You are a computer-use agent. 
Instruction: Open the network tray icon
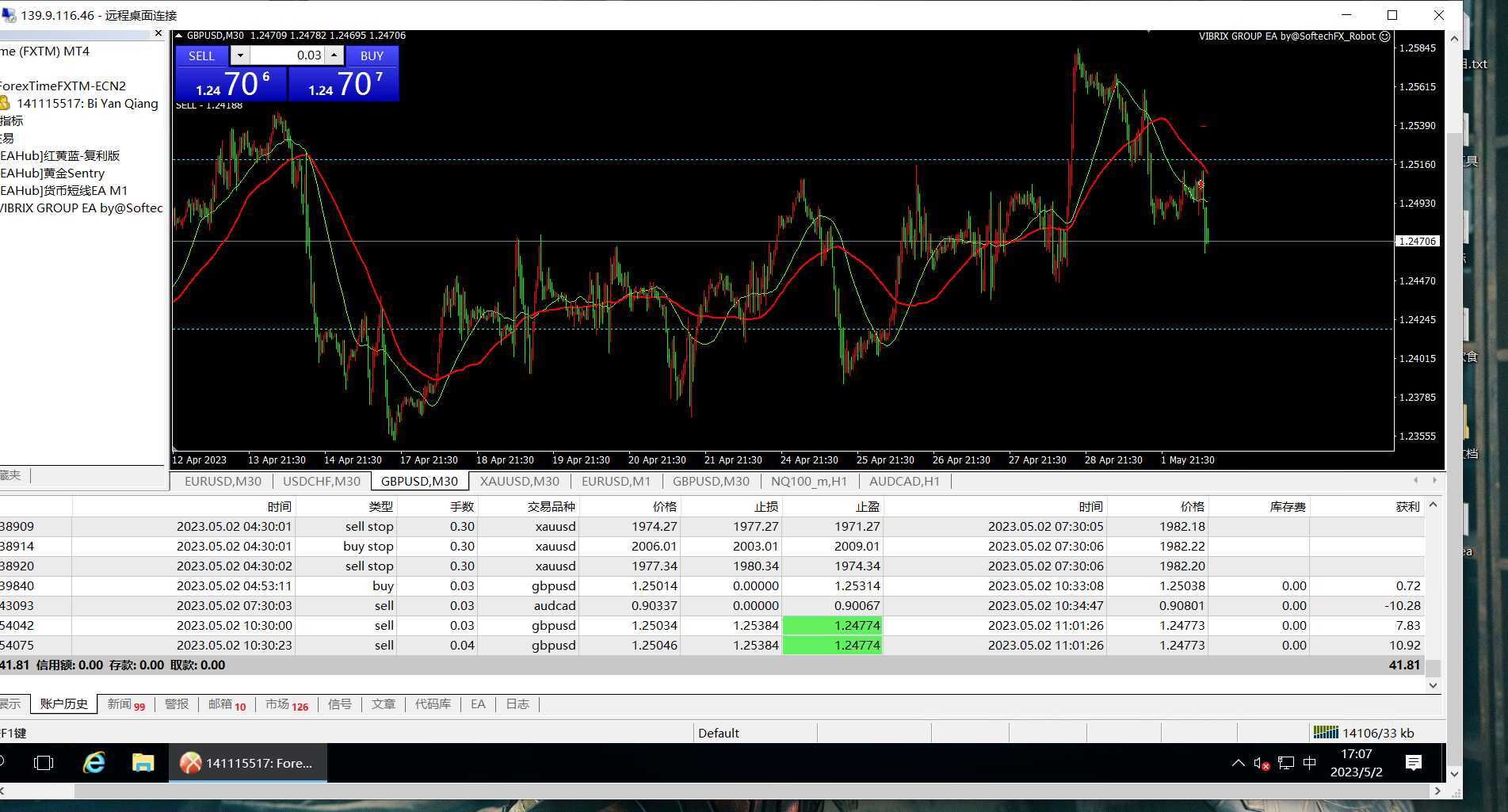pos(1286,763)
